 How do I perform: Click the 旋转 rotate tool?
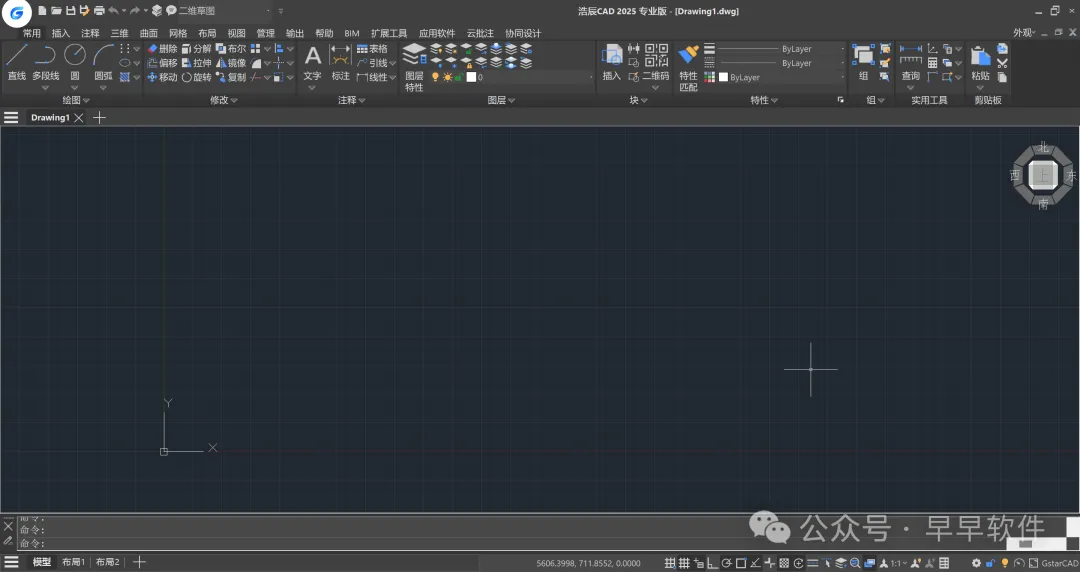tap(196, 77)
